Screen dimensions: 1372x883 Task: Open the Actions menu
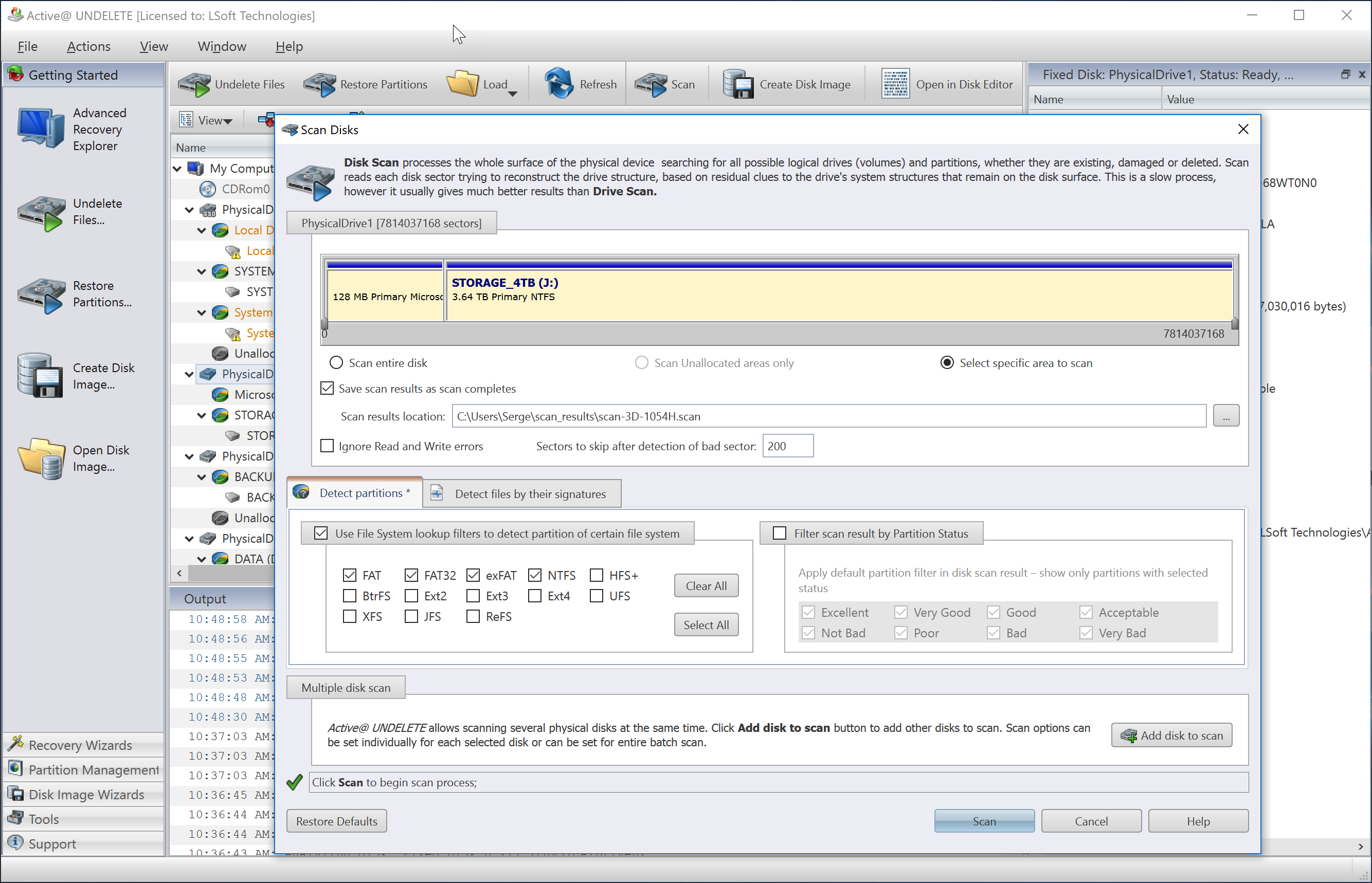pyautogui.click(x=89, y=46)
